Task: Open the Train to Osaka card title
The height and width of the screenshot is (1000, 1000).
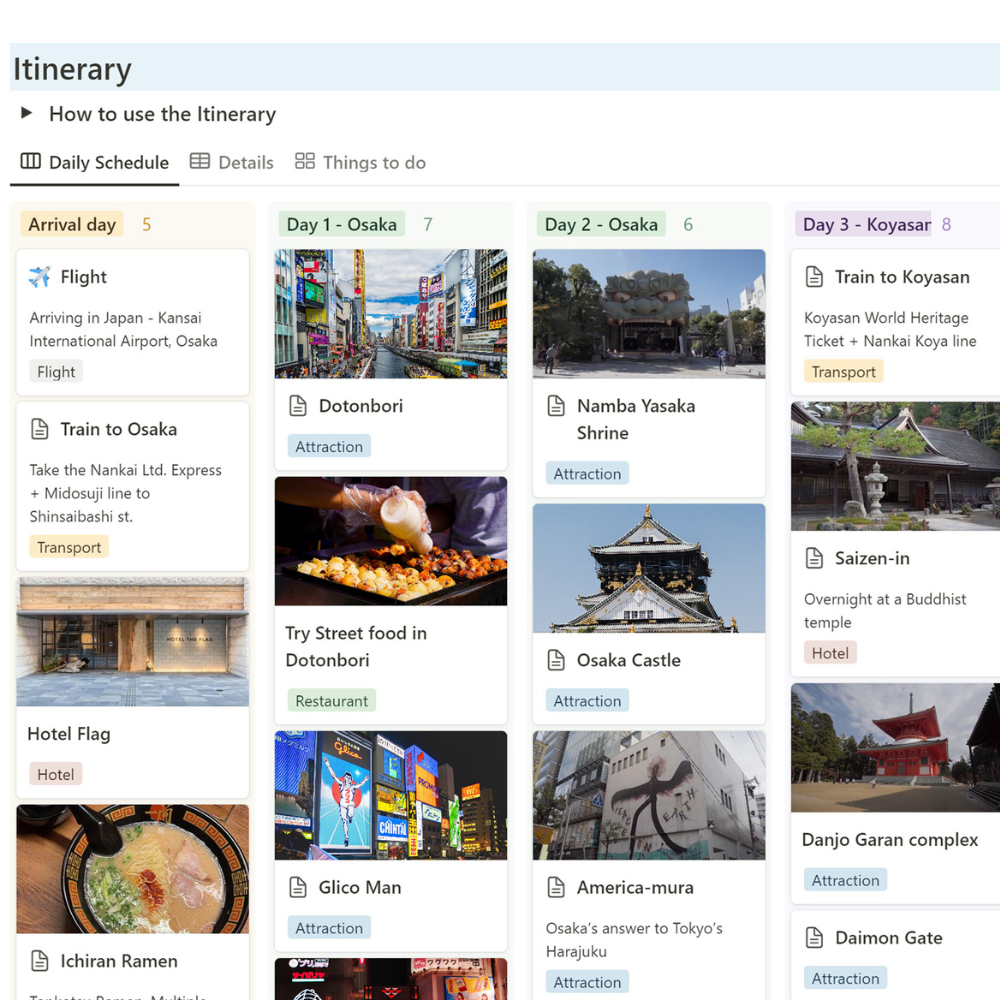Action: pyautogui.click(x=119, y=429)
